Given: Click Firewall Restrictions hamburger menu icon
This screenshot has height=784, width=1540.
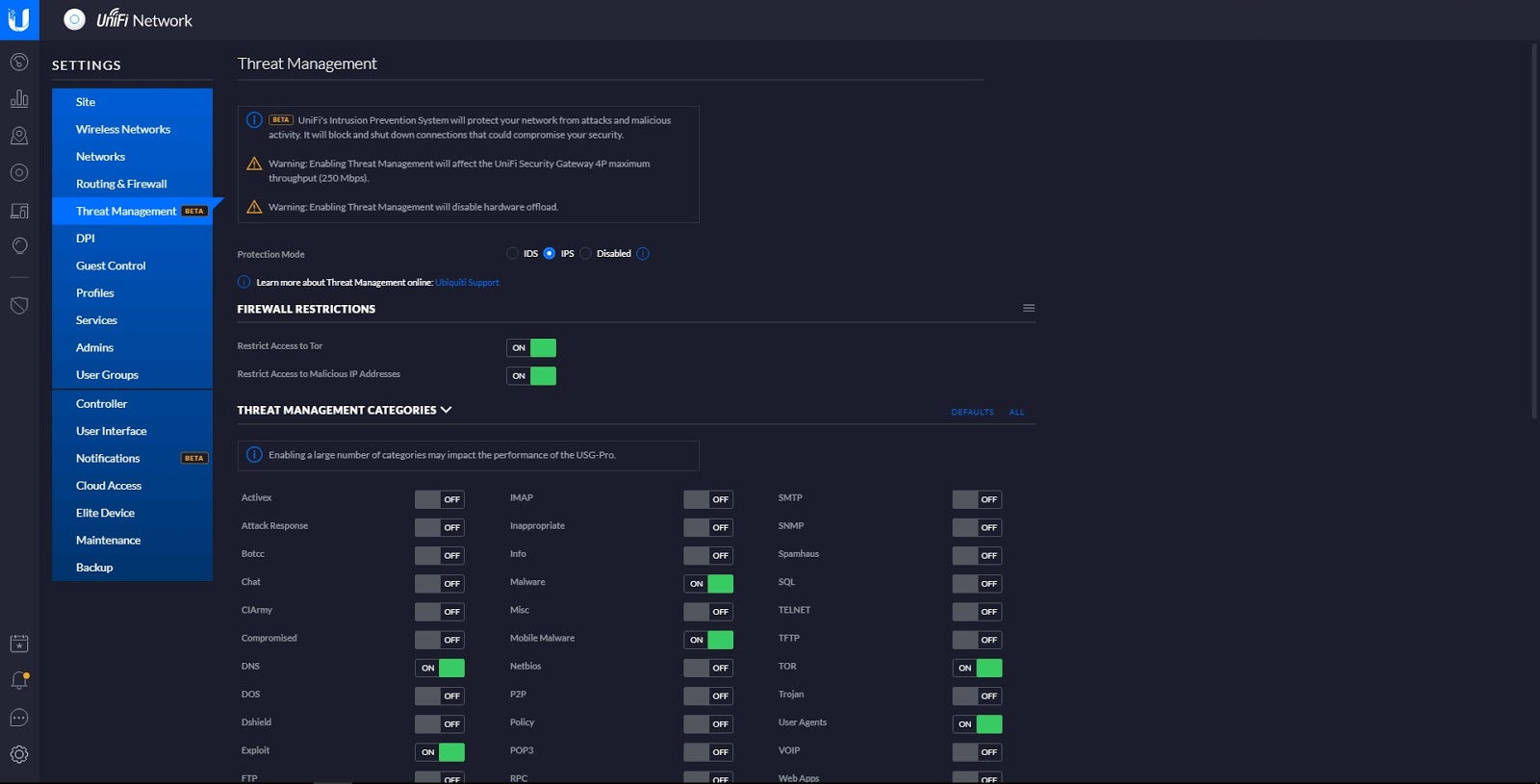Looking at the screenshot, I should [x=1029, y=308].
